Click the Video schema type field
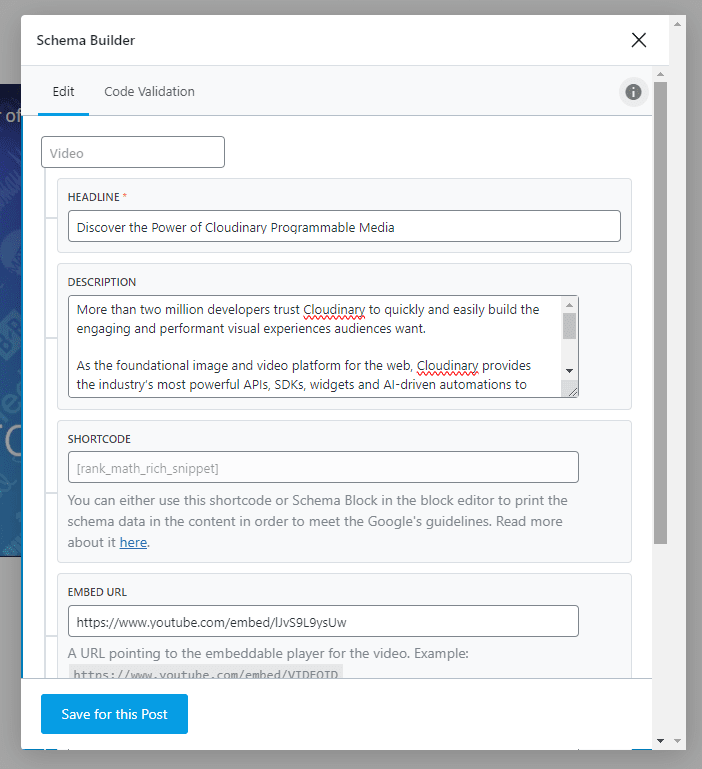The width and height of the screenshot is (702, 769). 133,153
